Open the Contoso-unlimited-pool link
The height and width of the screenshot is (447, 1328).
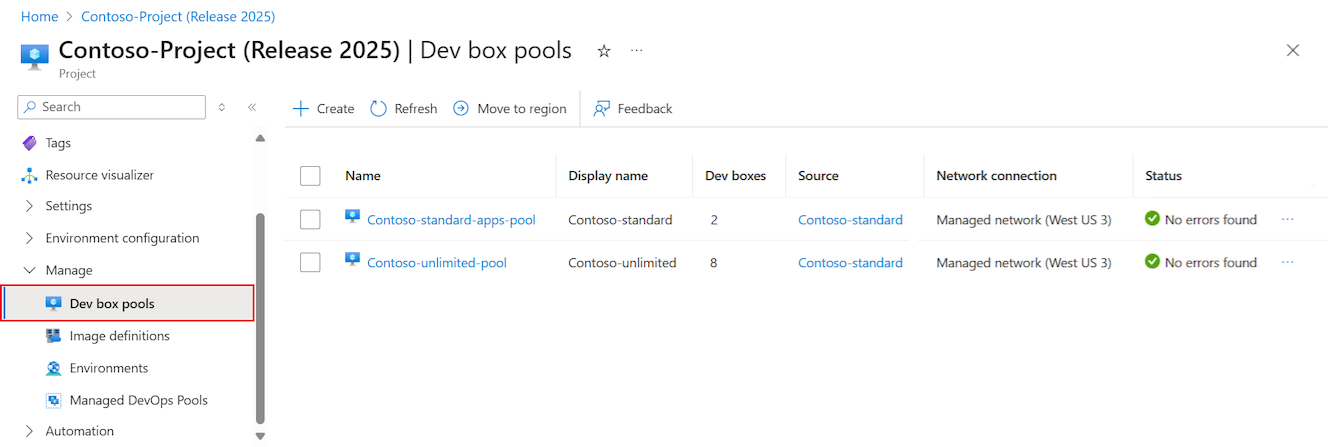pos(436,263)
